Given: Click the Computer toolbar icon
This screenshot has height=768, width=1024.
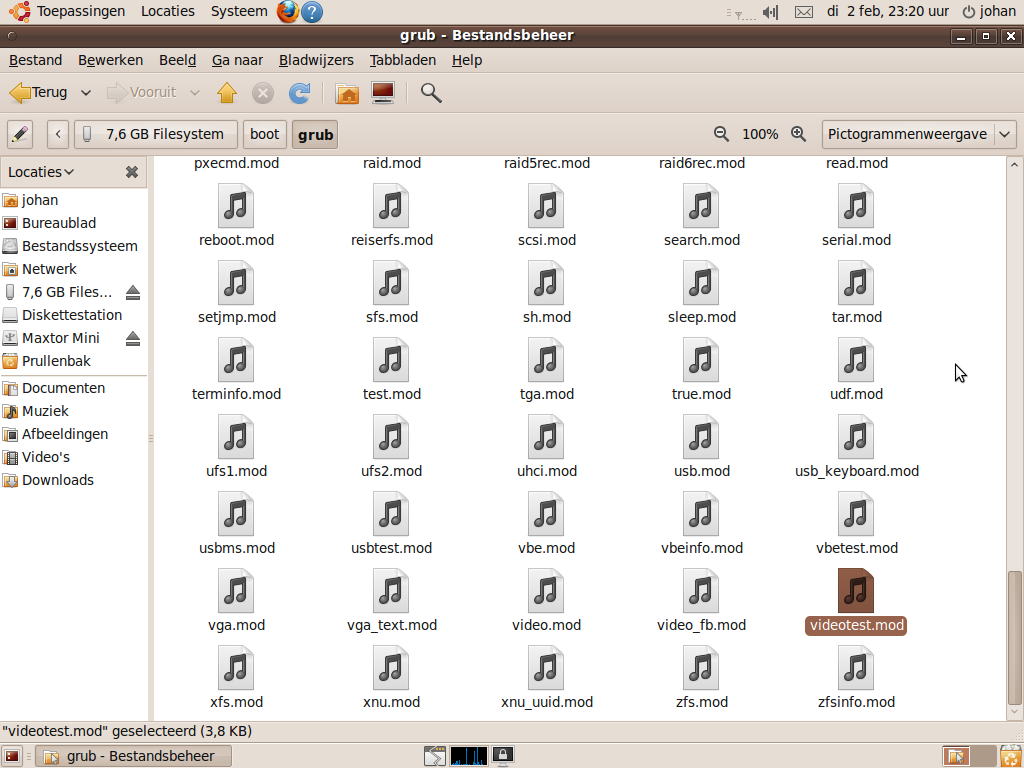Looking at the screenshot, I should tap(382, 93).
